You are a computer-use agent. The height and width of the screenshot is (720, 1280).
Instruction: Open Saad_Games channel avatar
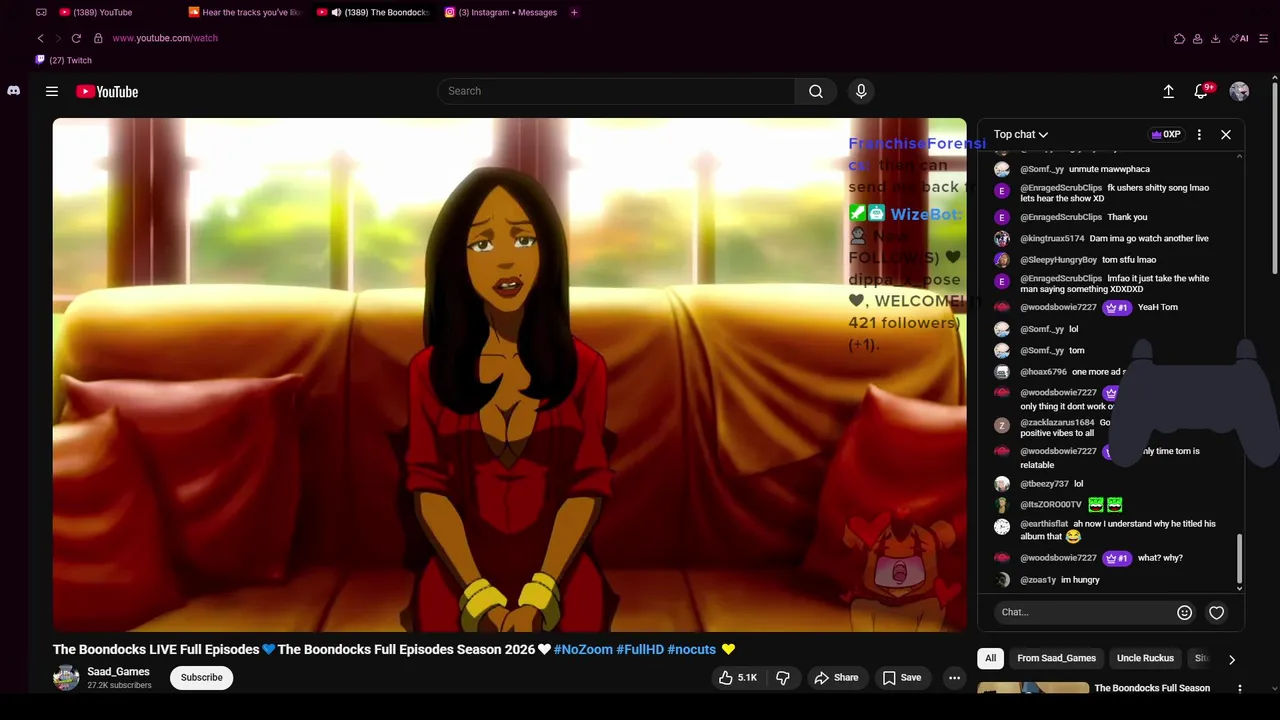coord(66,678)
